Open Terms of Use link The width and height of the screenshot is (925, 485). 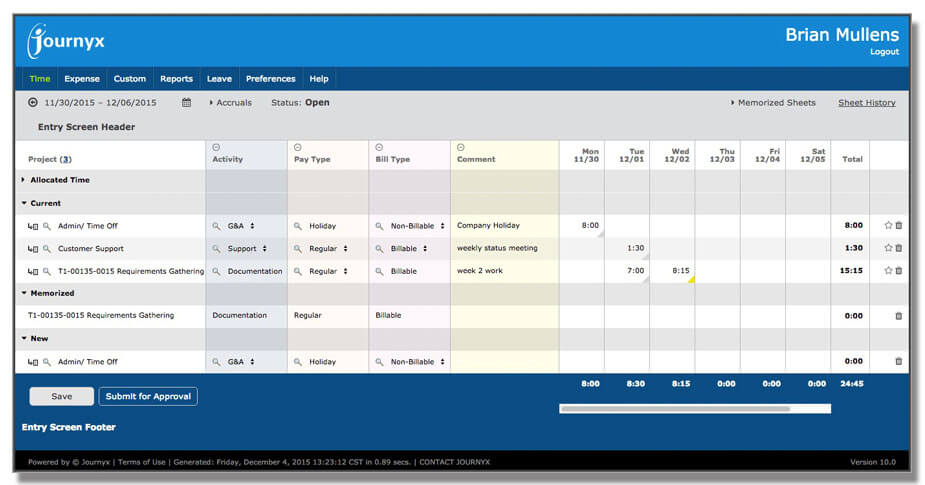[x=142, y=462]
